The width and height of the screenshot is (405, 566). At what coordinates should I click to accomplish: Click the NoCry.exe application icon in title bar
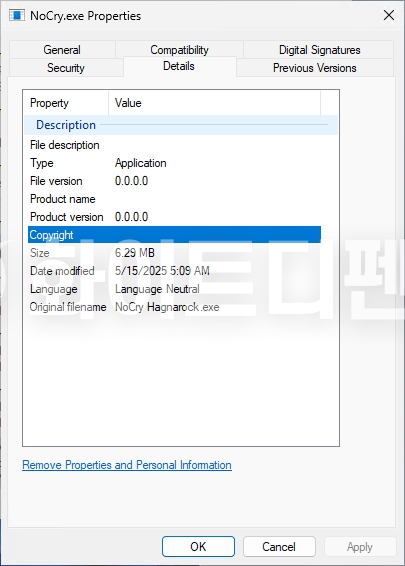[x=17, y=16]
